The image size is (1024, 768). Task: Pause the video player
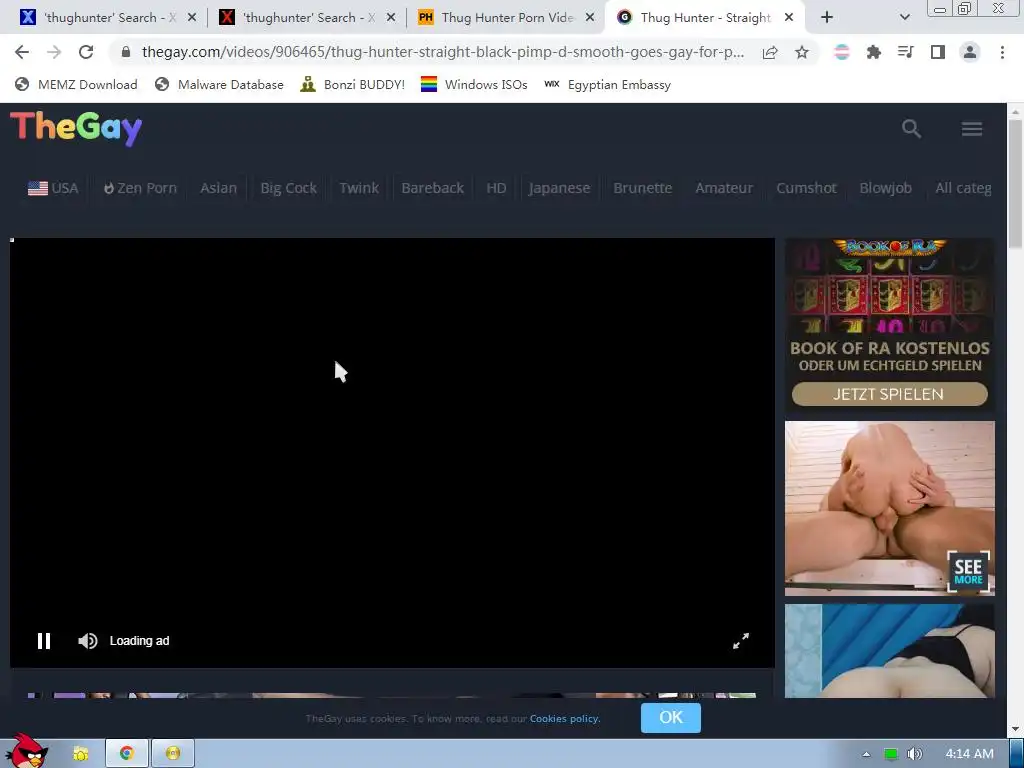pos(44,641)
